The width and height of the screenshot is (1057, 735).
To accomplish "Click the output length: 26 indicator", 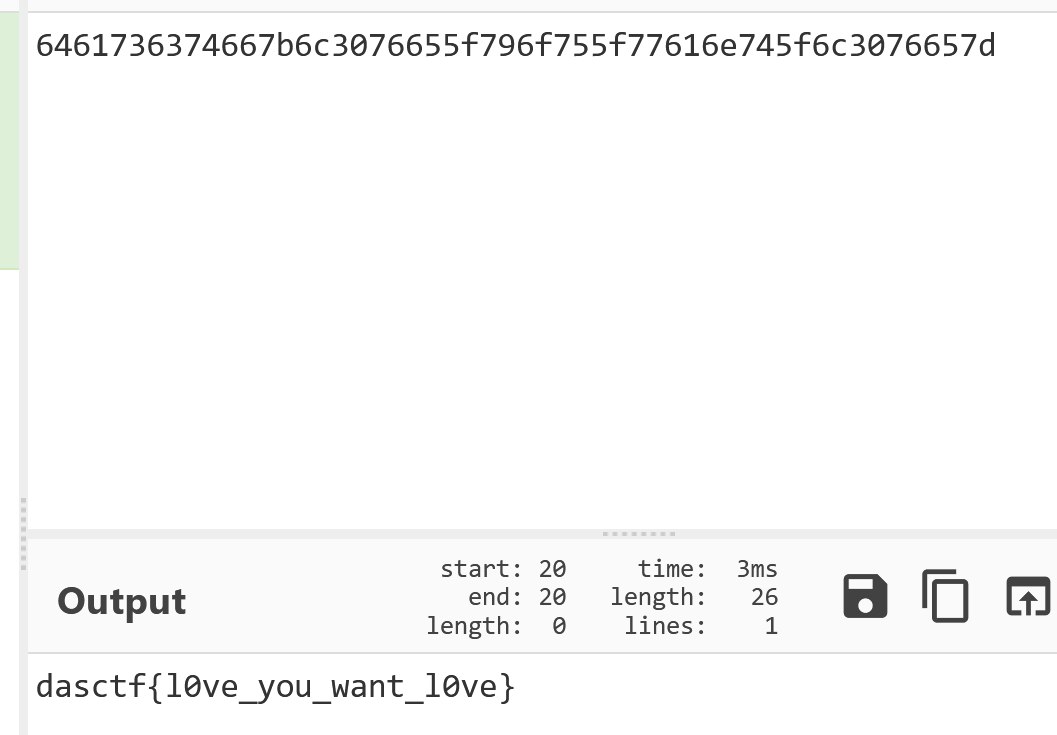I will coord(694,597).
